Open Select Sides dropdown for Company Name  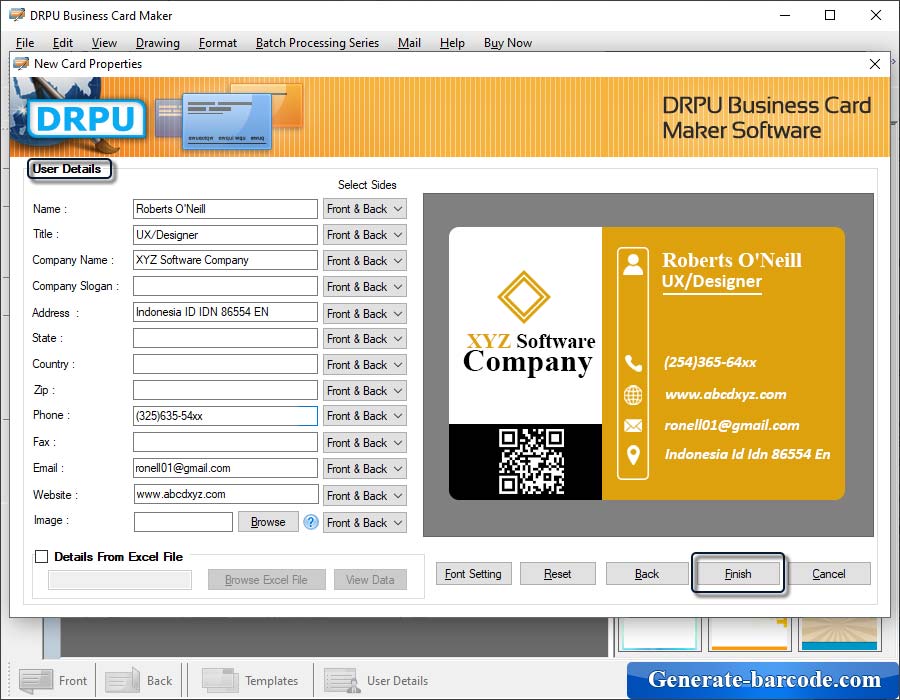pos(365,260)
